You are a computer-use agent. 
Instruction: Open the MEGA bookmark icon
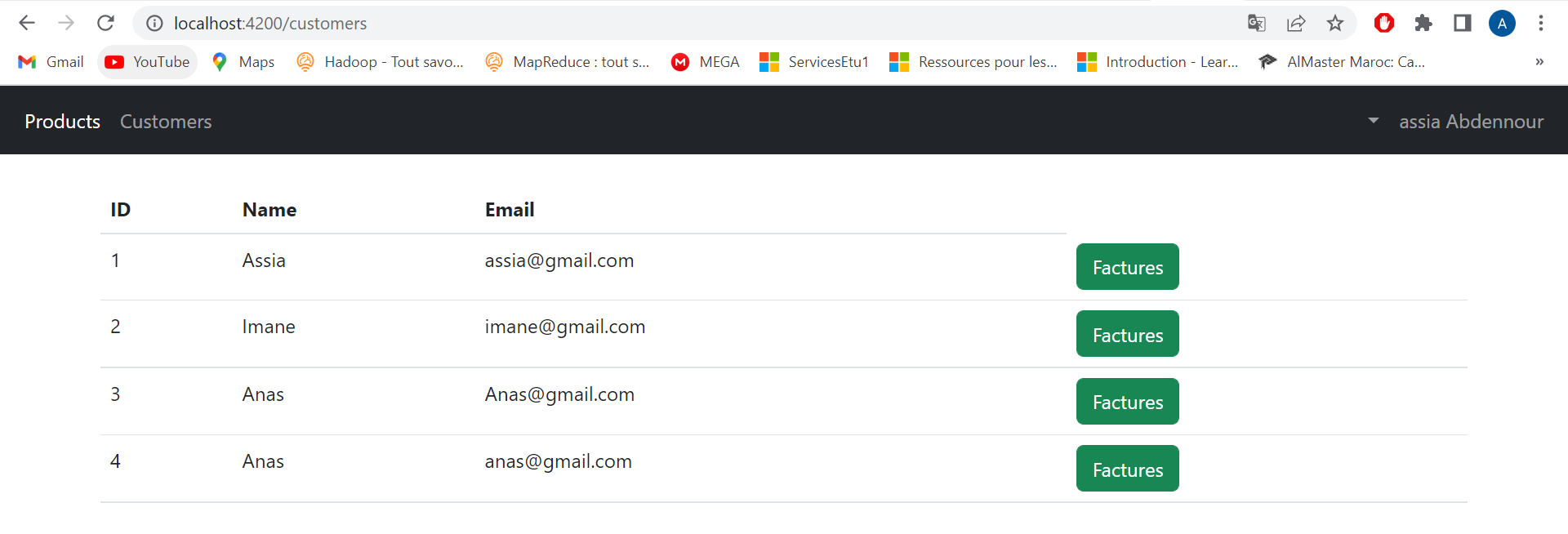(x=705, y=61)
